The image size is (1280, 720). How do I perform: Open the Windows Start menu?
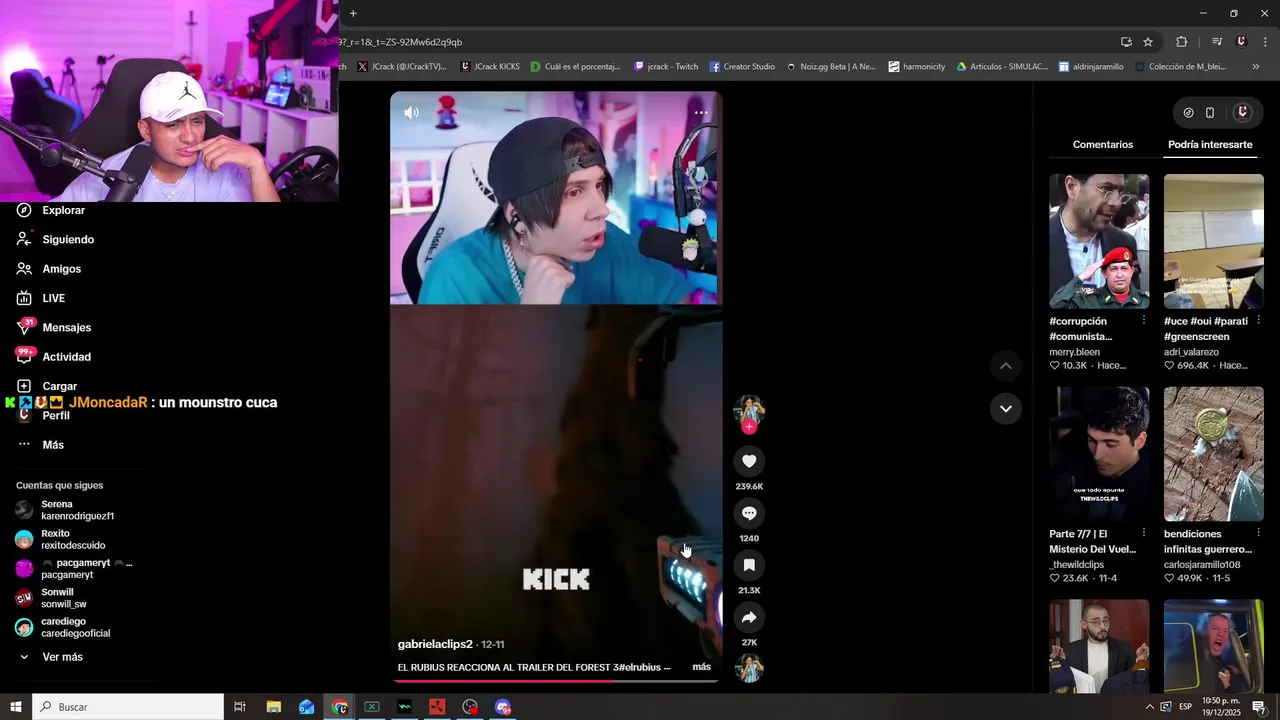(15, 707)
